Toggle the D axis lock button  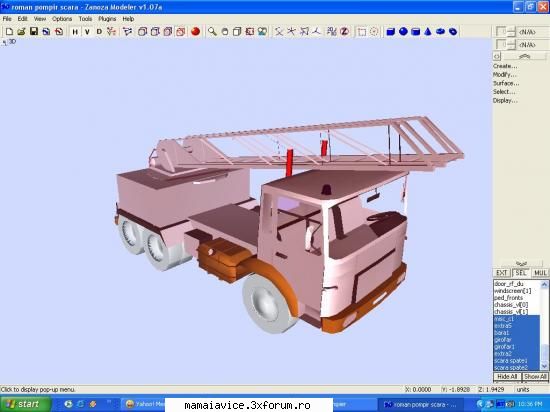tap(99, 32)
